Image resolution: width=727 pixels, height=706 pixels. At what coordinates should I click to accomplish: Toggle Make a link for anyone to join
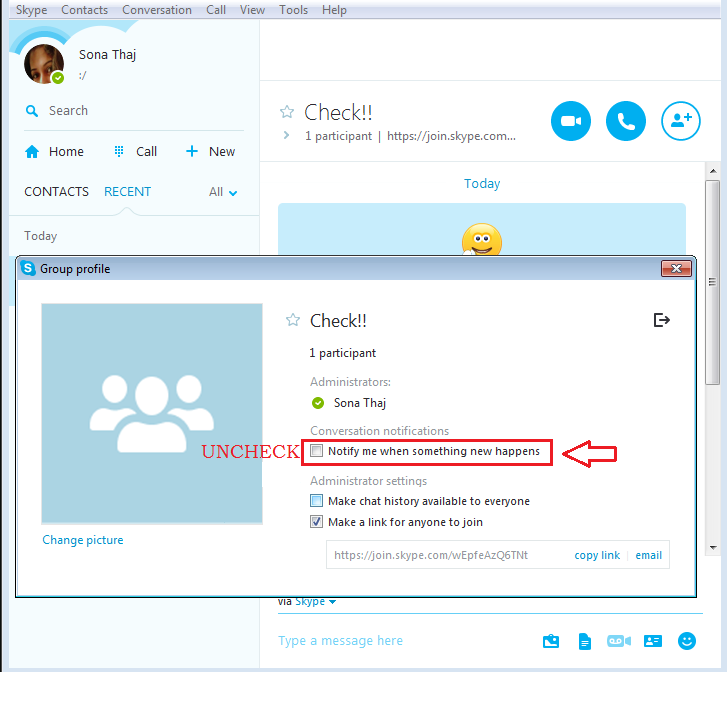point(316,522)
